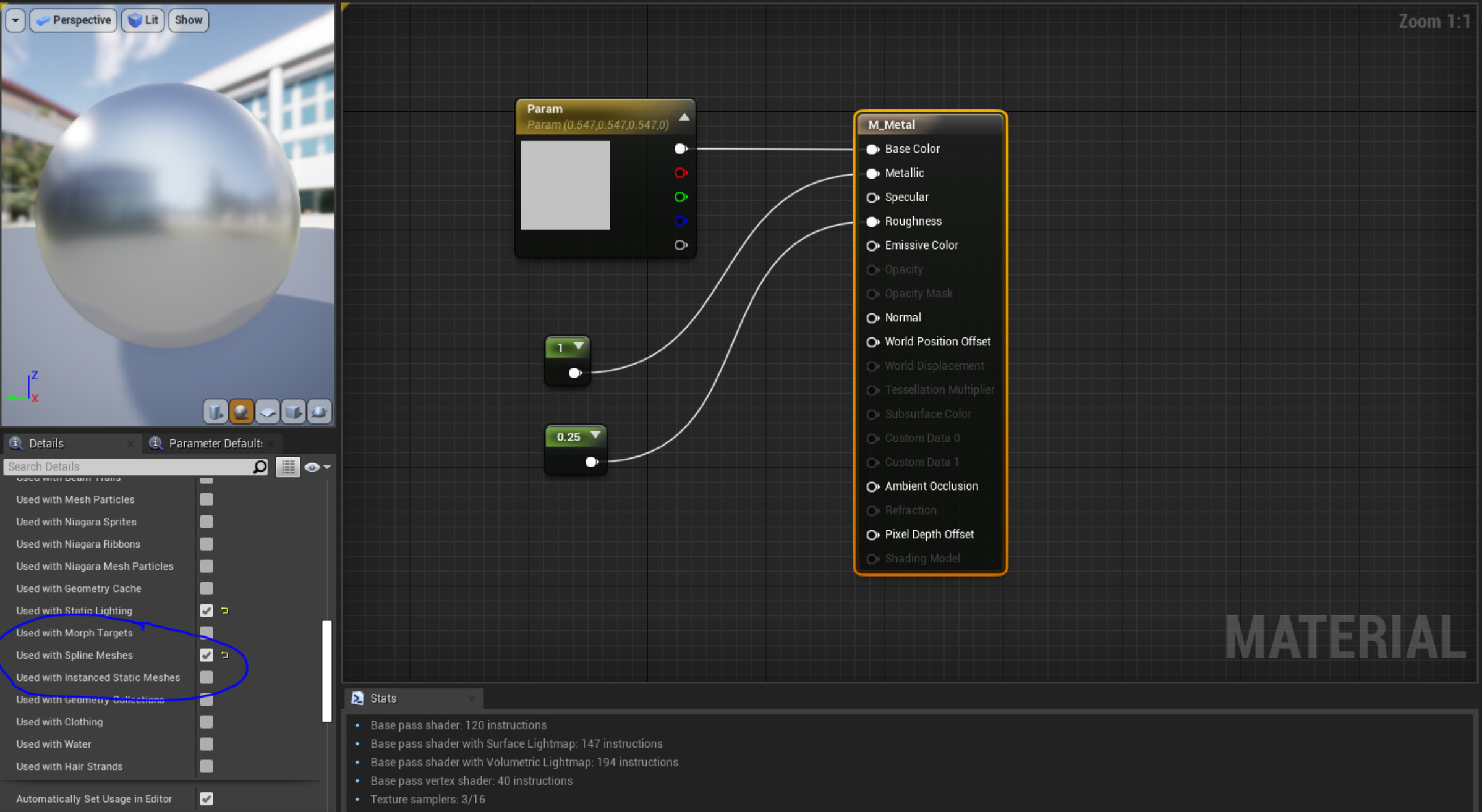This screenshot has height=812, width=1482.
Task: Click the eye display filter icon
Action: click(x=312, y=467)
